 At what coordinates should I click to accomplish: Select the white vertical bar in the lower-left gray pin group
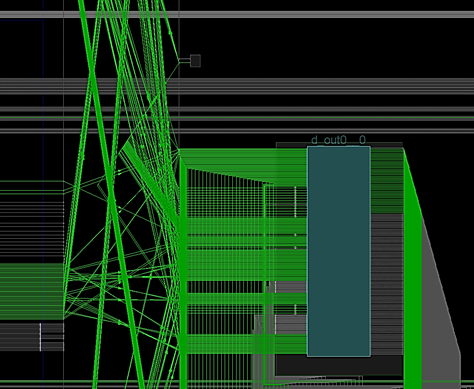point(40,337)
